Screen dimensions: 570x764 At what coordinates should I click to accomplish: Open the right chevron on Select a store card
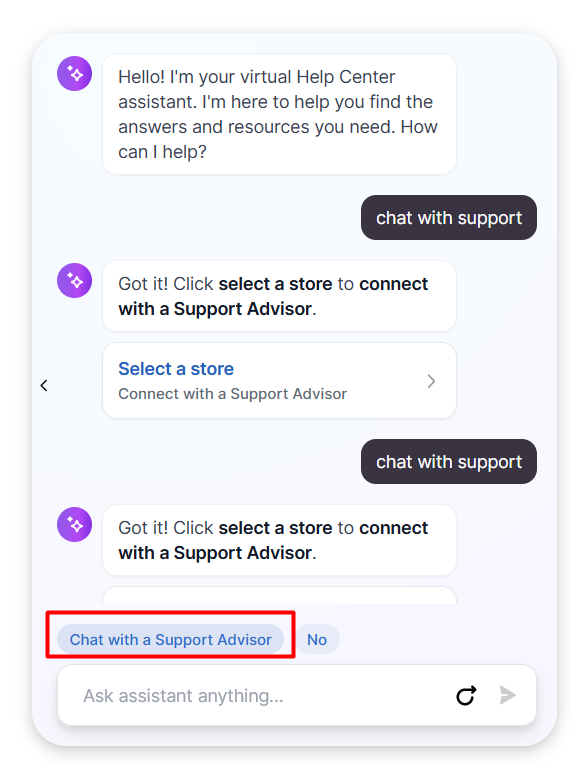[x=431, y=381]
